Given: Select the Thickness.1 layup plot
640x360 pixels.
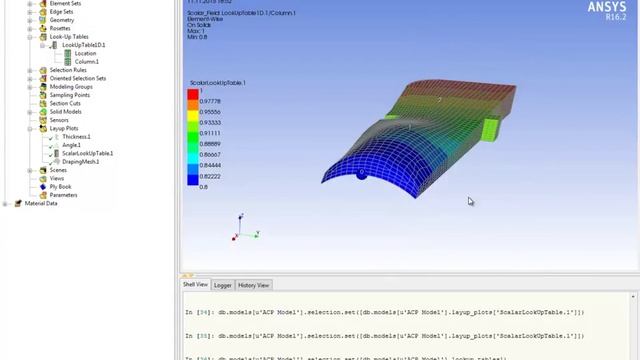Looking at the screenshot, I should point(76,137).
